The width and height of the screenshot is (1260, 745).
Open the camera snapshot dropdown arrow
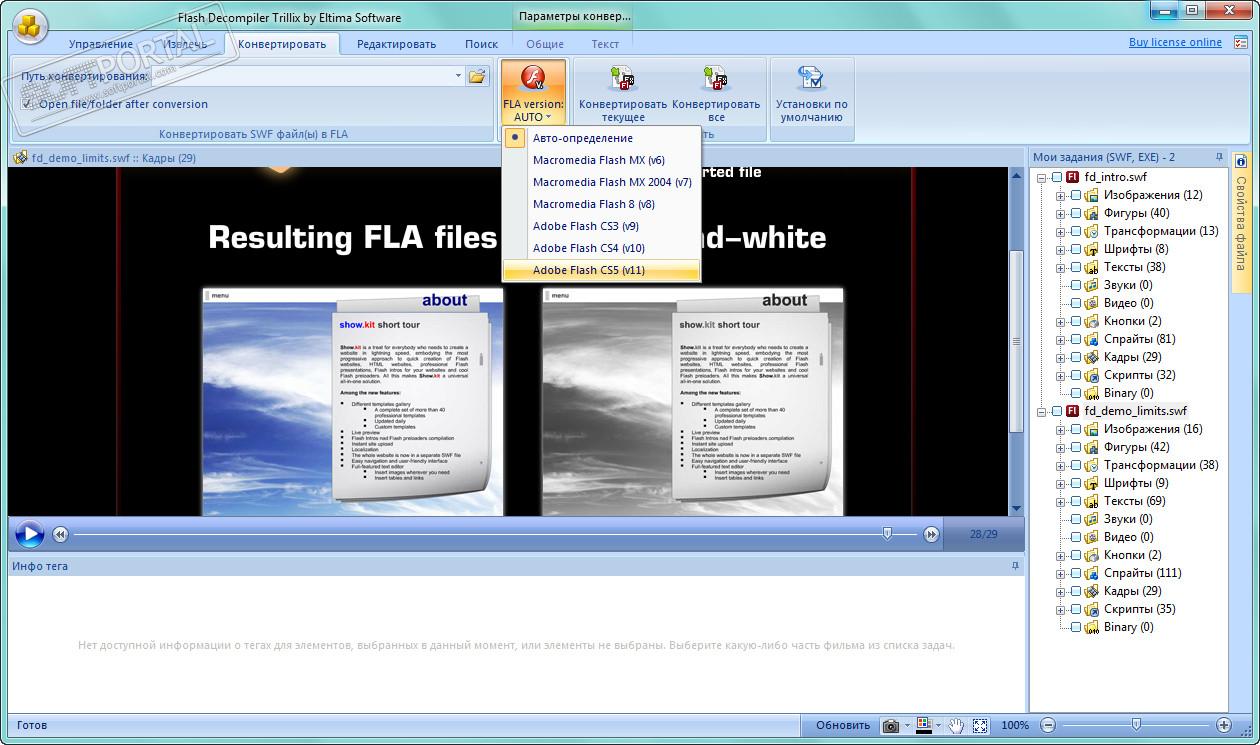tap(907, 726)
